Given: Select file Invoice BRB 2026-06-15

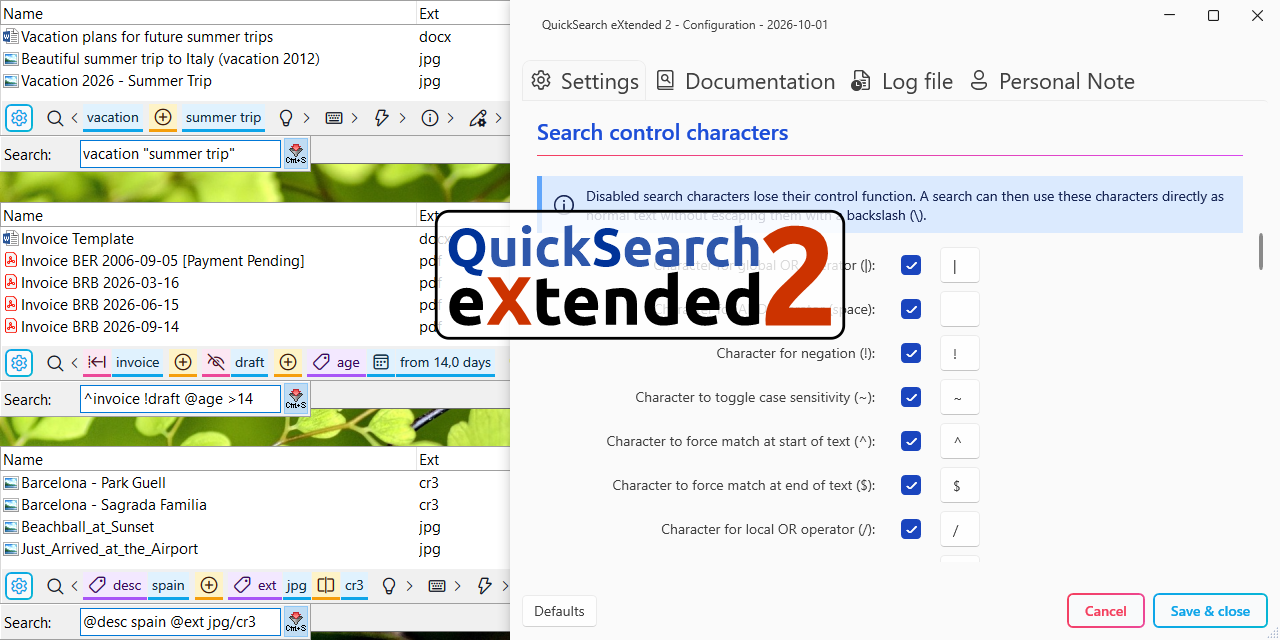Looking at the screenshot, I should coord(100,305).
